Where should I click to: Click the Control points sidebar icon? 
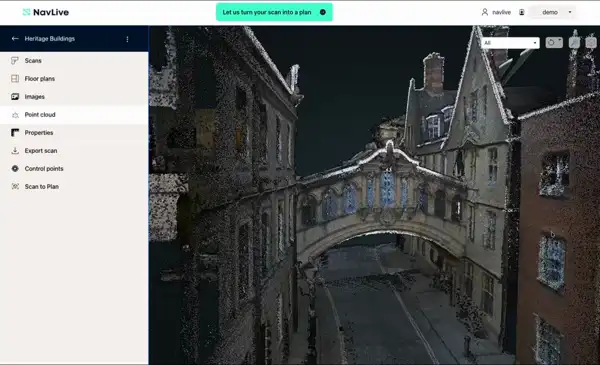pos(15,168)
